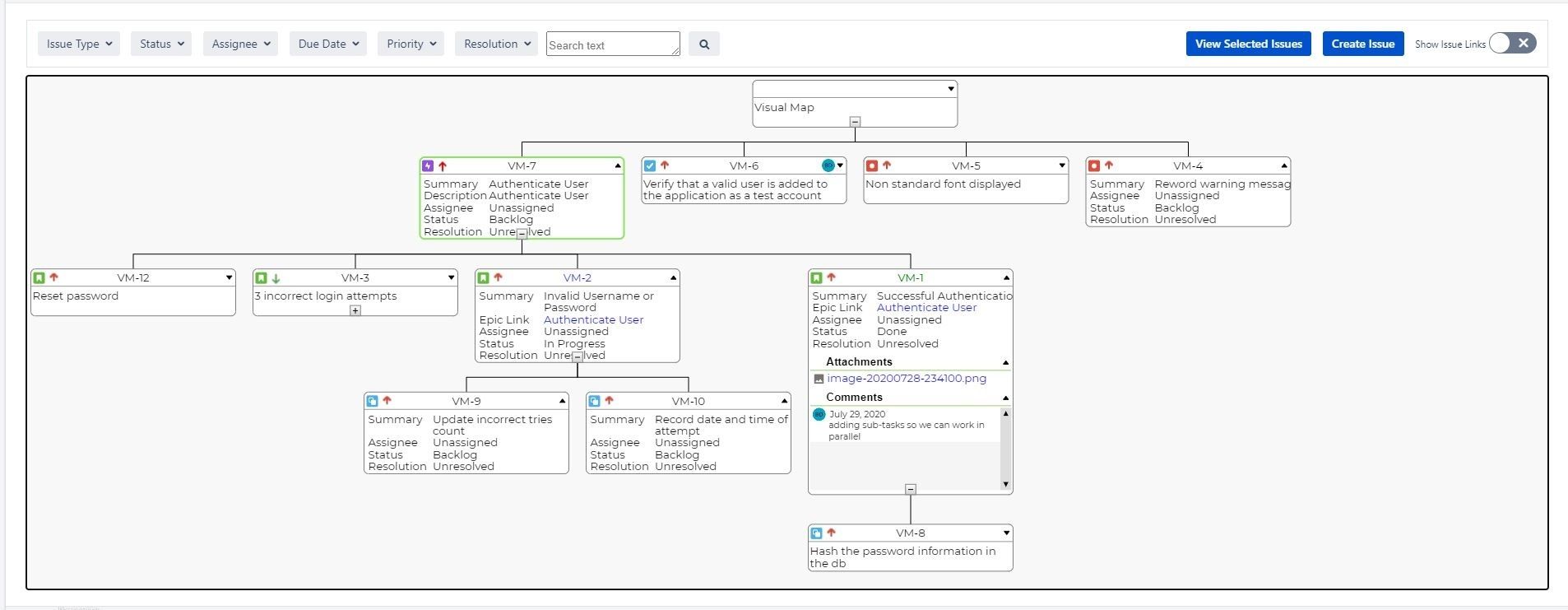Collapse the VM-4 card details
1568x610 pixels.
coord(1284,166)
